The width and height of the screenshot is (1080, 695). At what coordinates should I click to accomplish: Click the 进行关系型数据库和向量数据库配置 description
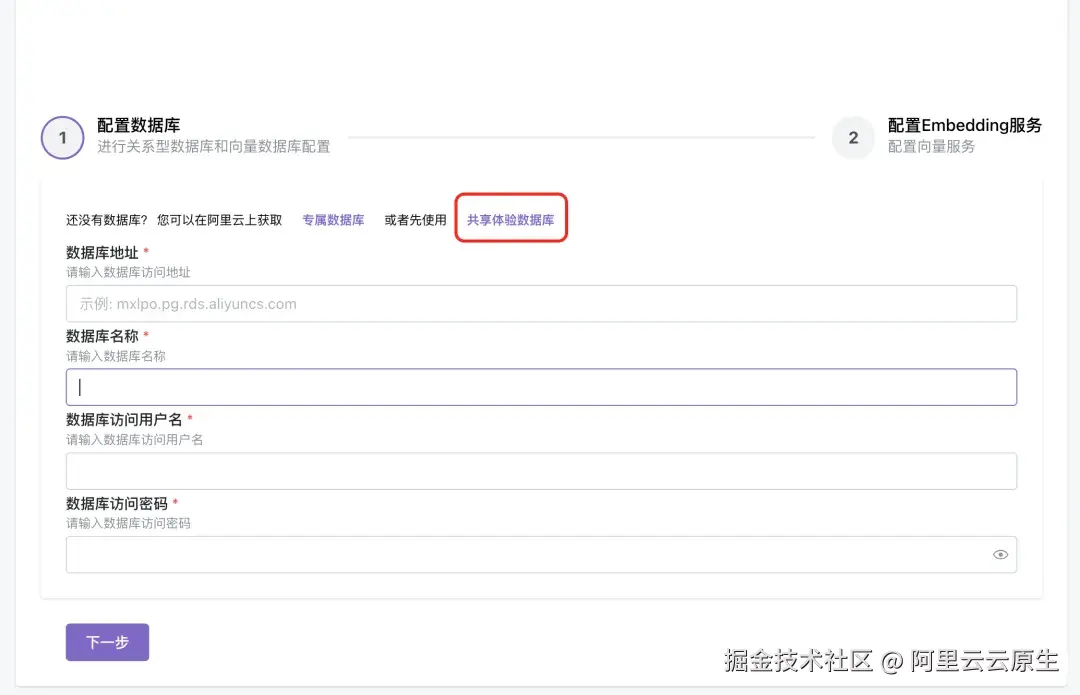point(214,147)
